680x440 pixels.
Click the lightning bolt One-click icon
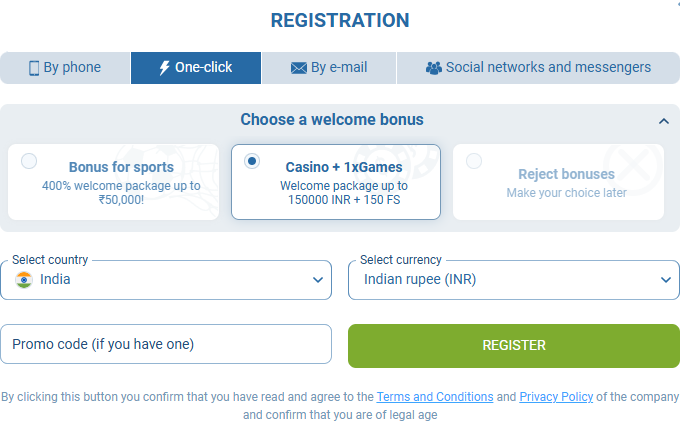tap(165, 68)
